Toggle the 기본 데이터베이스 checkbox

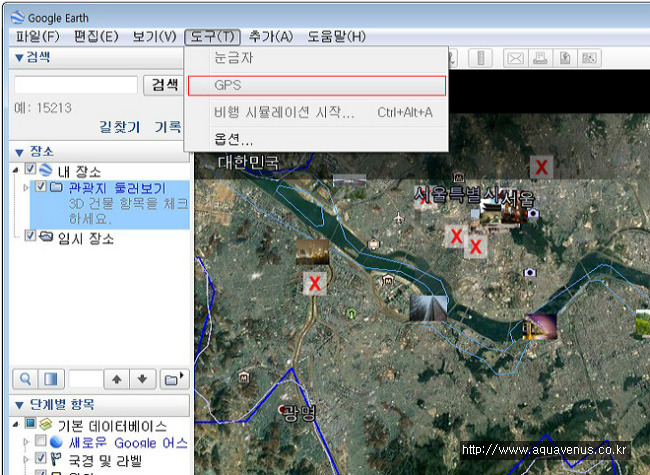pyautogui.click(x=30, y=423)
